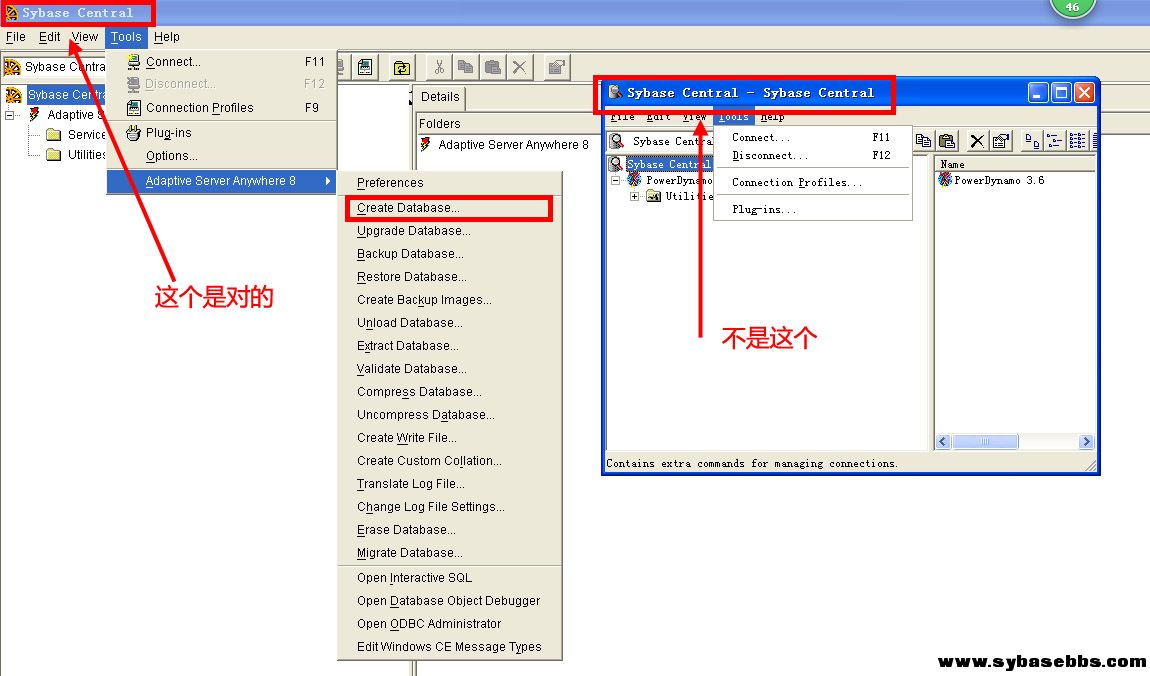Select Preferences in the submenu
The width and height of the screenshot is (1150, 676).
click(x=450, y=183)
